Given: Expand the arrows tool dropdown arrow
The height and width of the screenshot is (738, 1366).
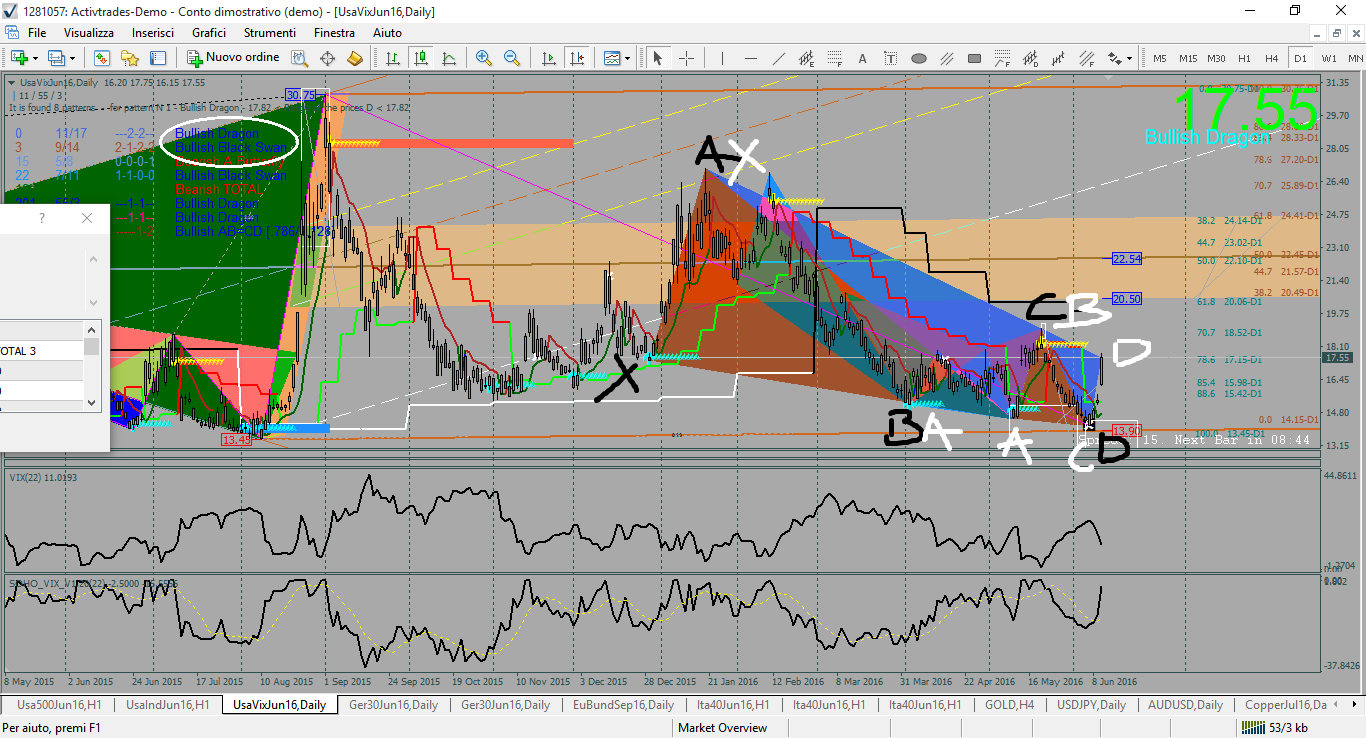Looking at the screenshot, I should (1130, 58).
